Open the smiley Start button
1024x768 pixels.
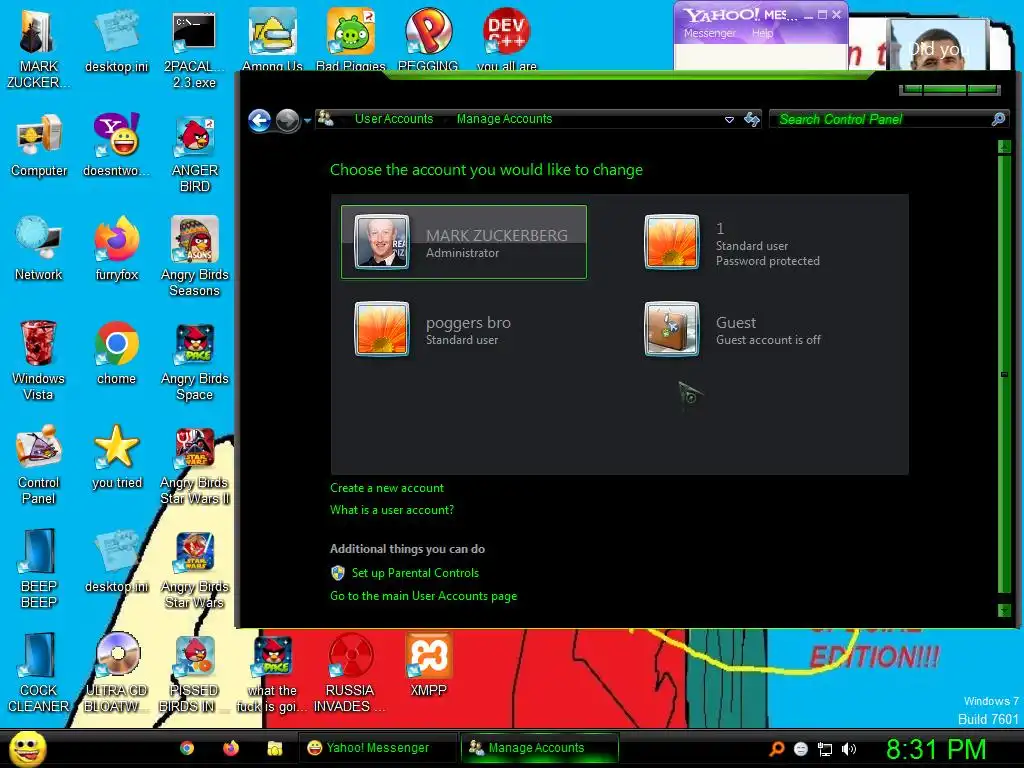pos(27,748)
